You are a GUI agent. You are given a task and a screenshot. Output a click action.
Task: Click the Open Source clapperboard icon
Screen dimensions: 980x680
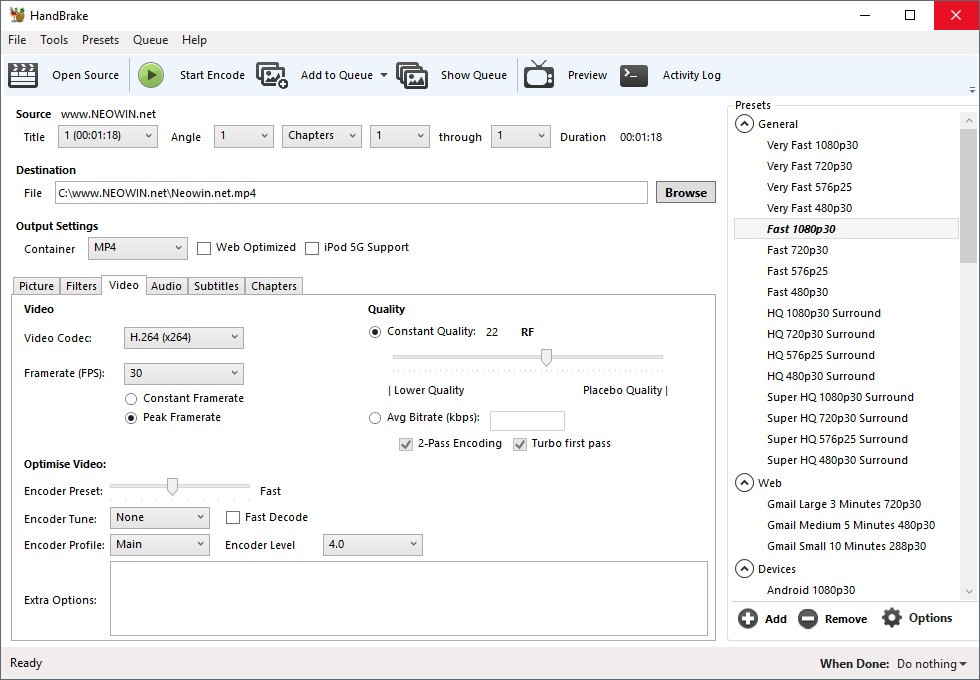pos(23,75)
